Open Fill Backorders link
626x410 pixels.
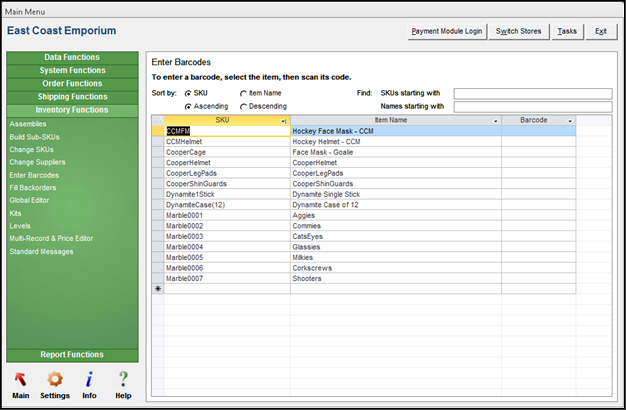[x=33, y=188]
